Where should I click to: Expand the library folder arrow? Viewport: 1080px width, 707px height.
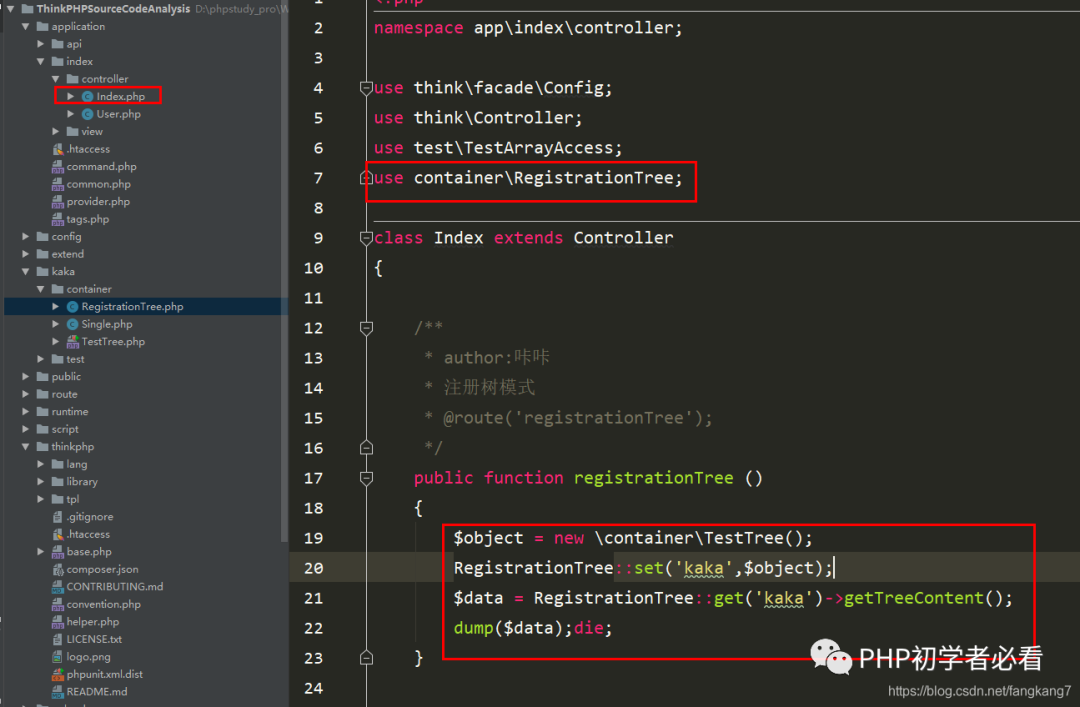coord(41,482)
